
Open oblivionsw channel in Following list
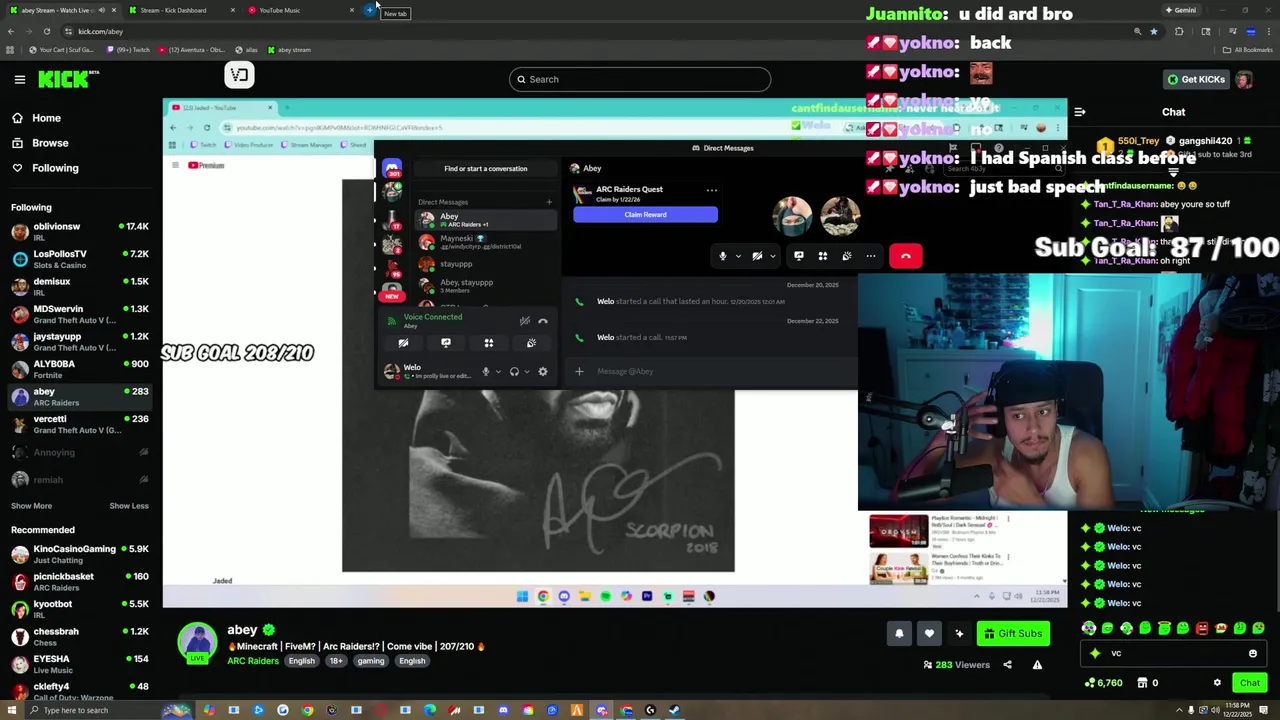[80, 232]
